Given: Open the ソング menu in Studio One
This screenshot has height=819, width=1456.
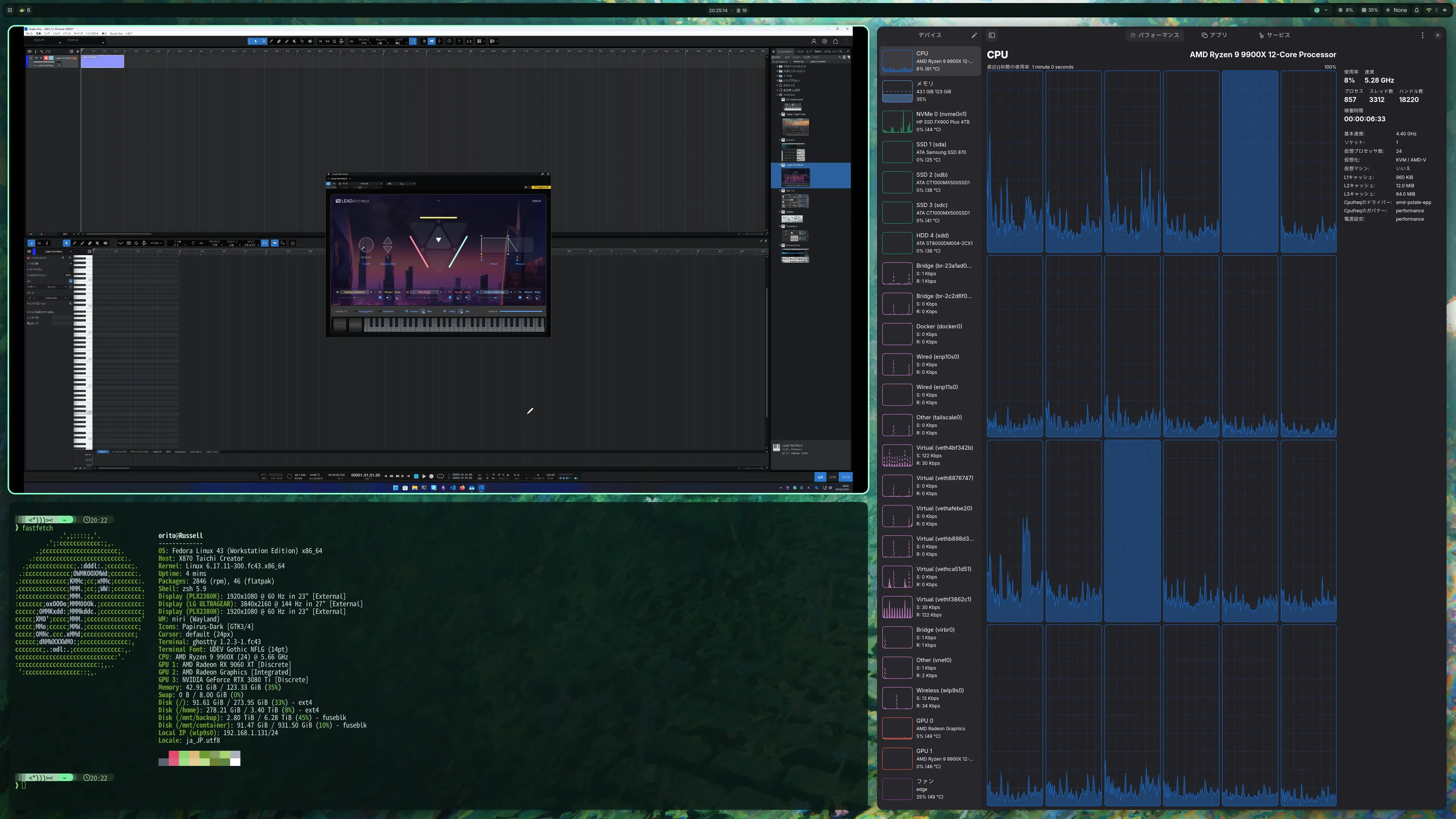Looking at the screenshot, I should tap(47, 33).
